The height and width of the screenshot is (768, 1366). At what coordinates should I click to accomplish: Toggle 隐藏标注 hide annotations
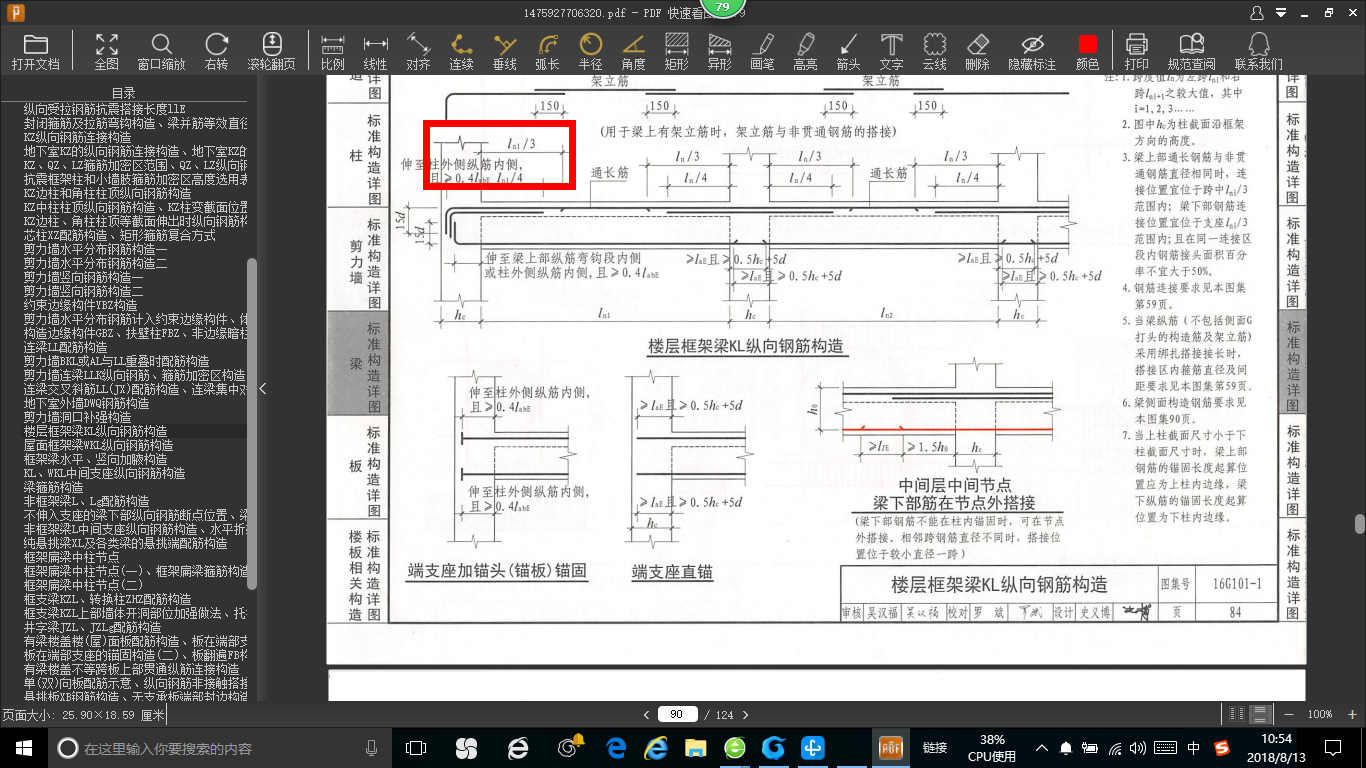tap(1032, 51)
